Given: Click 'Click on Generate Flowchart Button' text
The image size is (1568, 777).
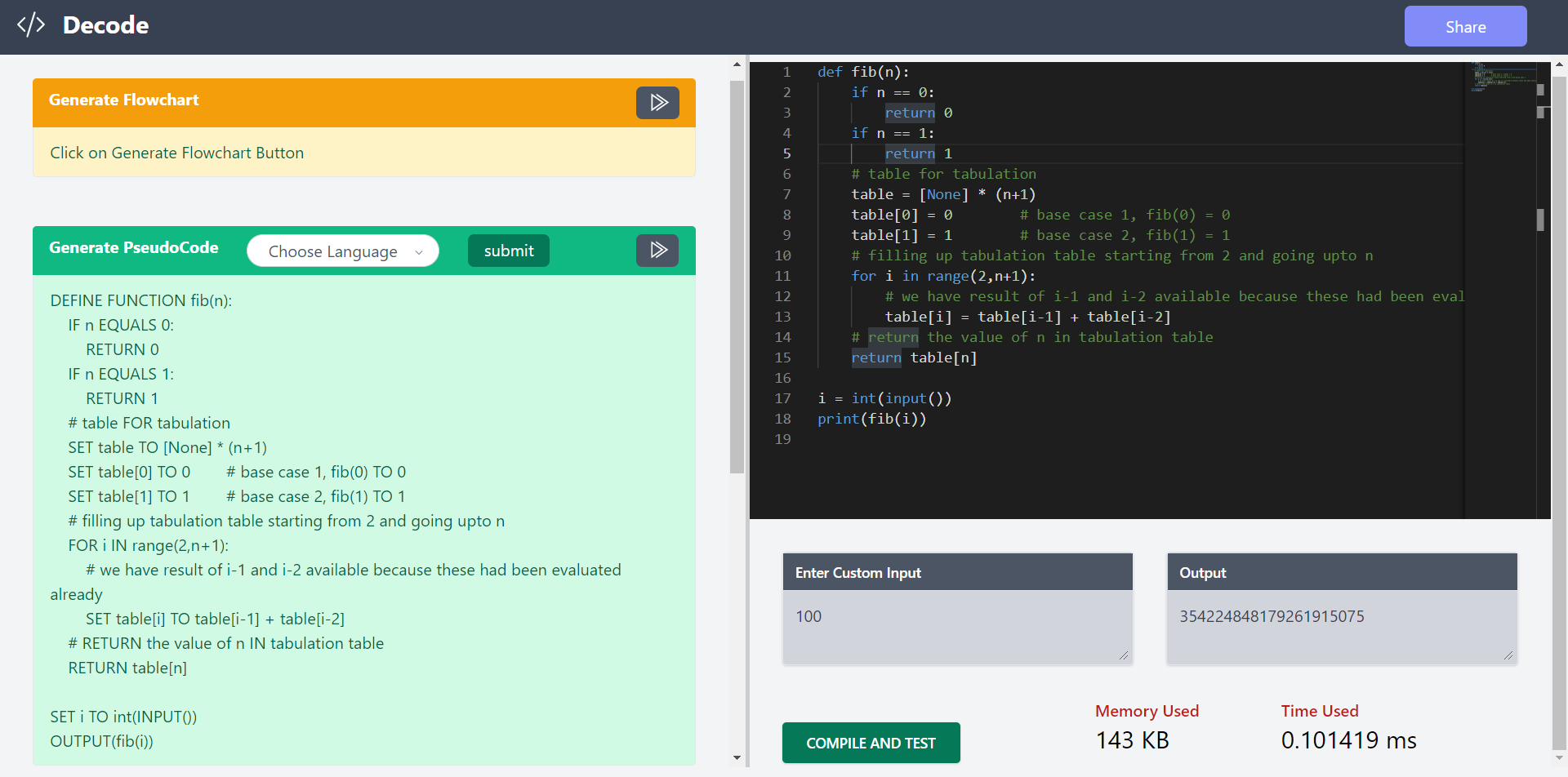Looking at the screenshot, I should pos(176,153).
